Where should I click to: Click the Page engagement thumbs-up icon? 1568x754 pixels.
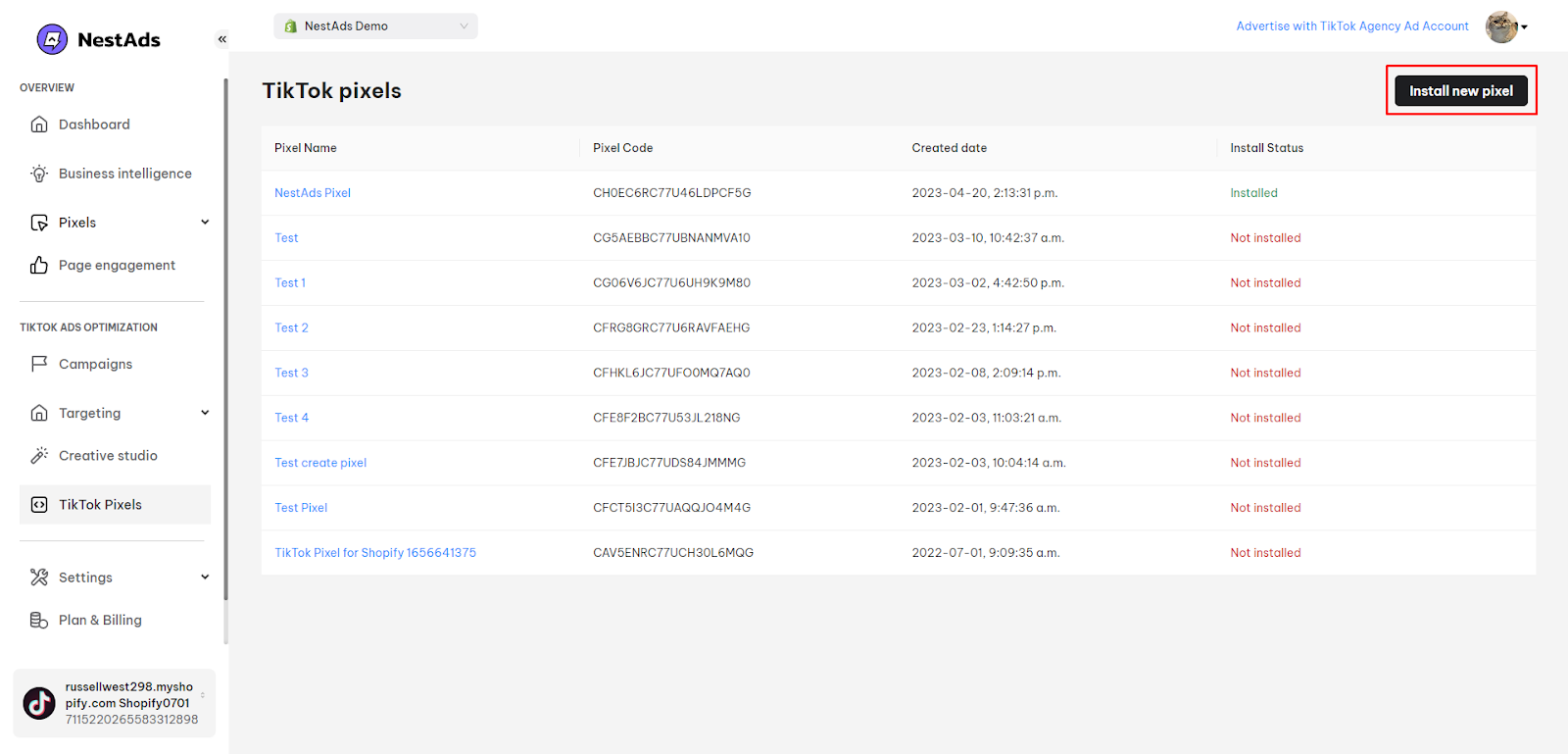39,265
